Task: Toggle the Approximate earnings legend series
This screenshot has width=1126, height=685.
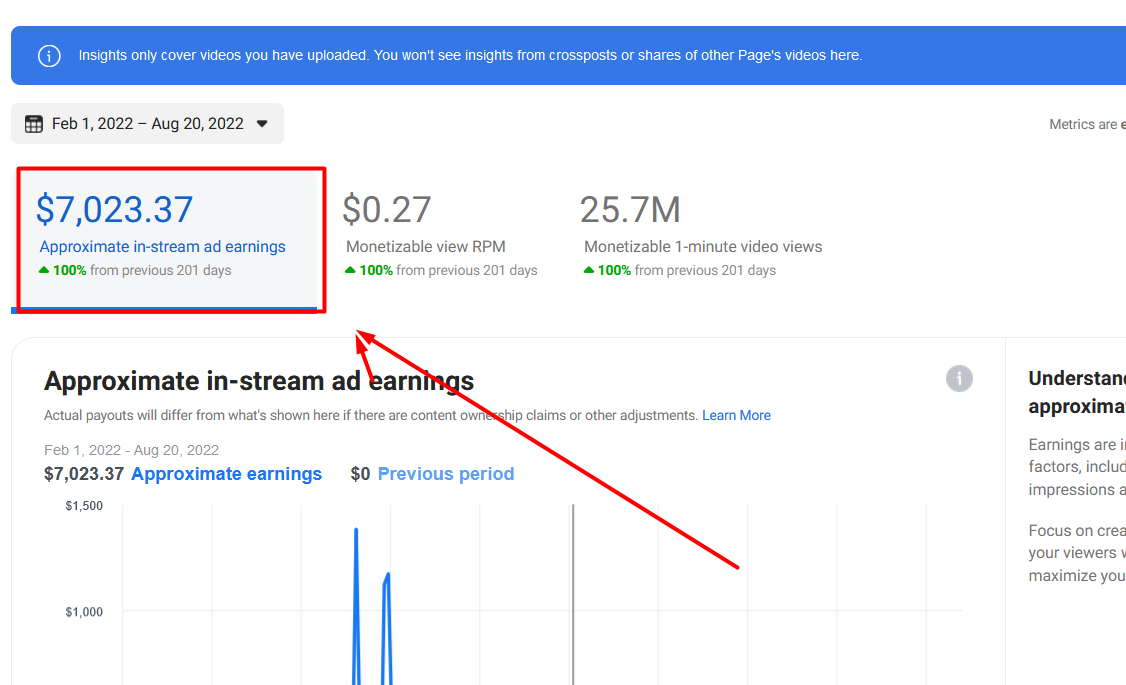Action: tap(226, 474)
